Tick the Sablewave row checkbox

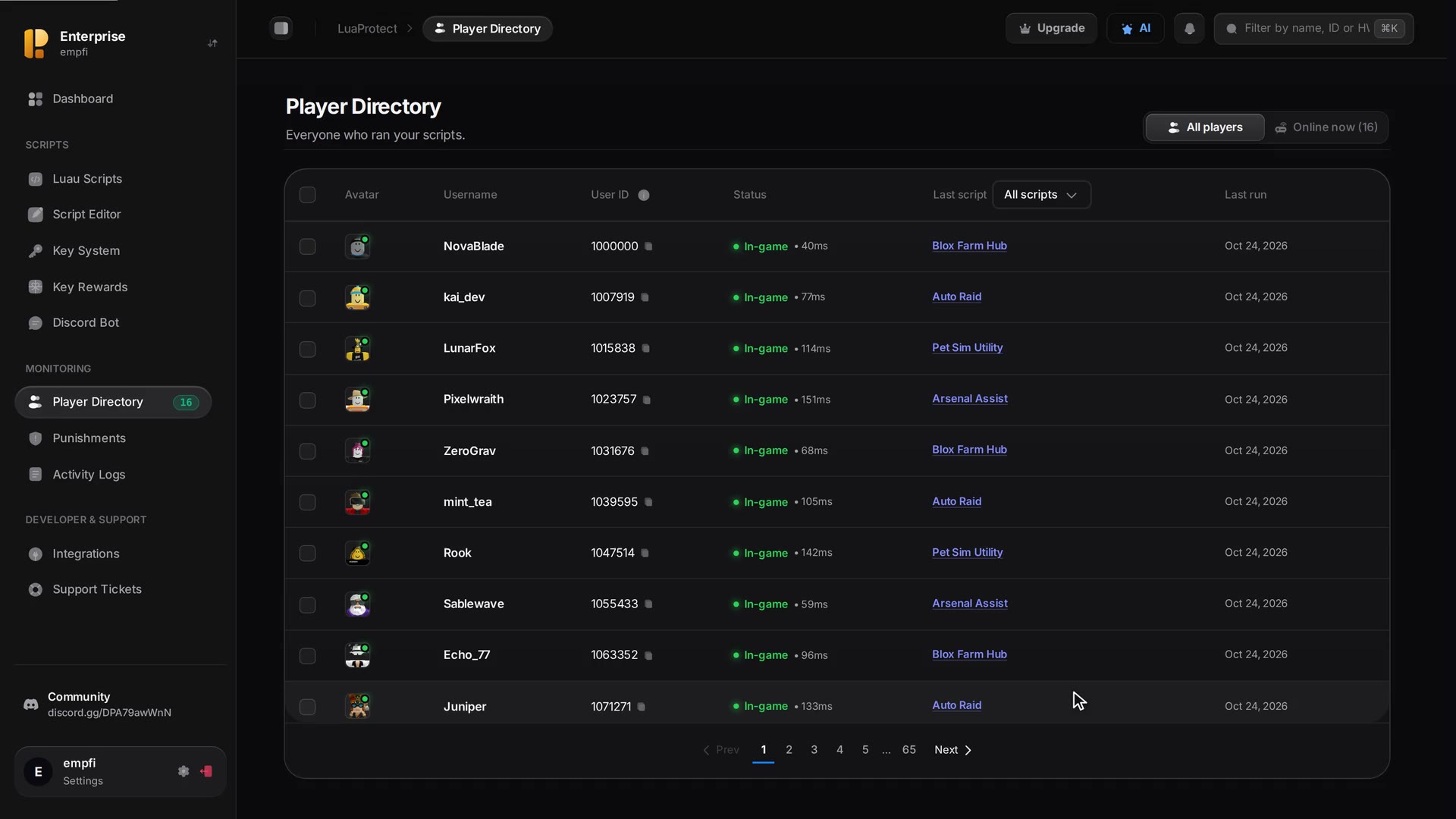[x=307, y=604]
